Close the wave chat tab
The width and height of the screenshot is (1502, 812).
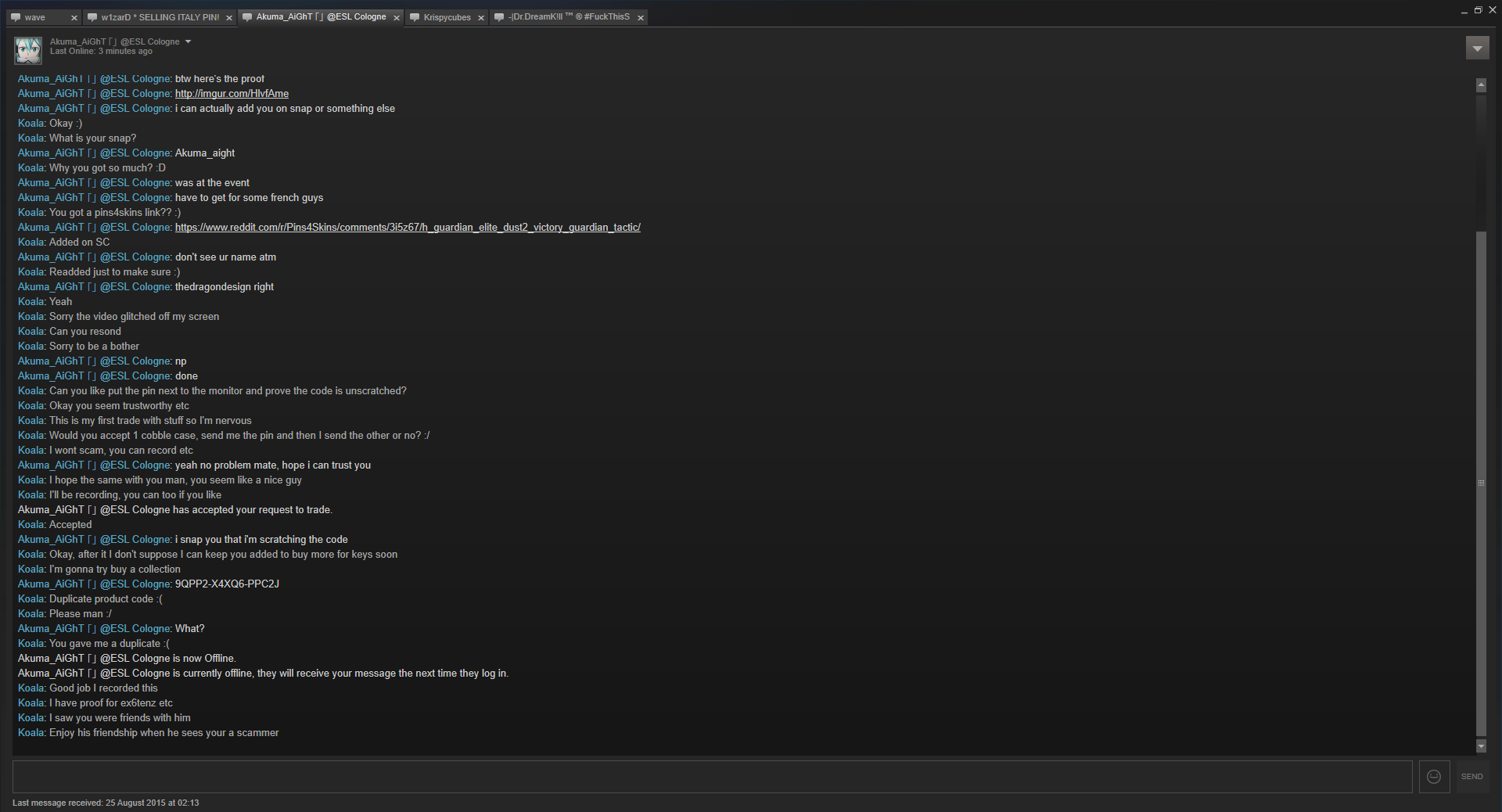(x=74, y=17)
